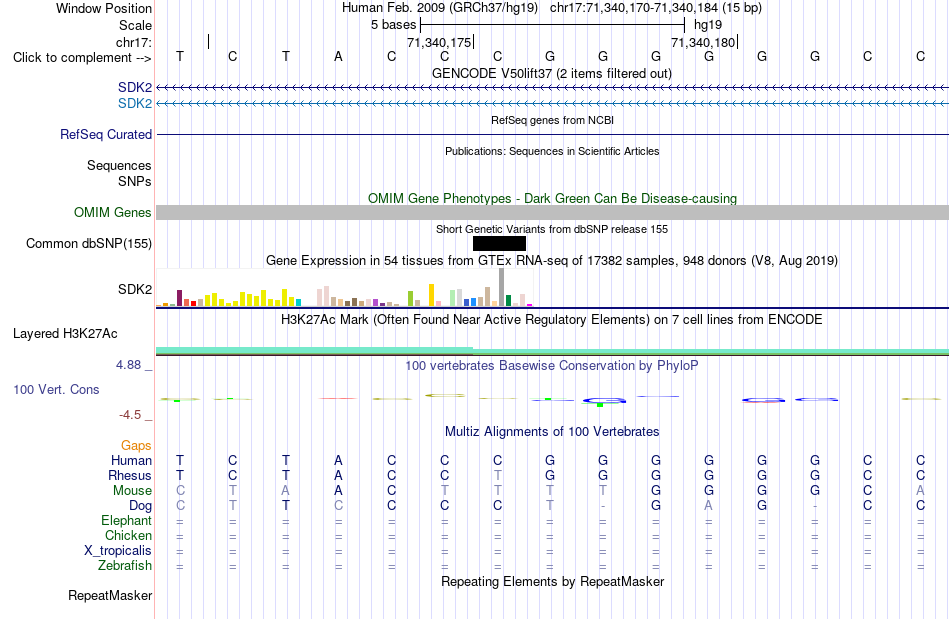Viewport: 950px width, 619px height.
Task: Click the 71,340,180 position marker
Action: pos(703,42)
